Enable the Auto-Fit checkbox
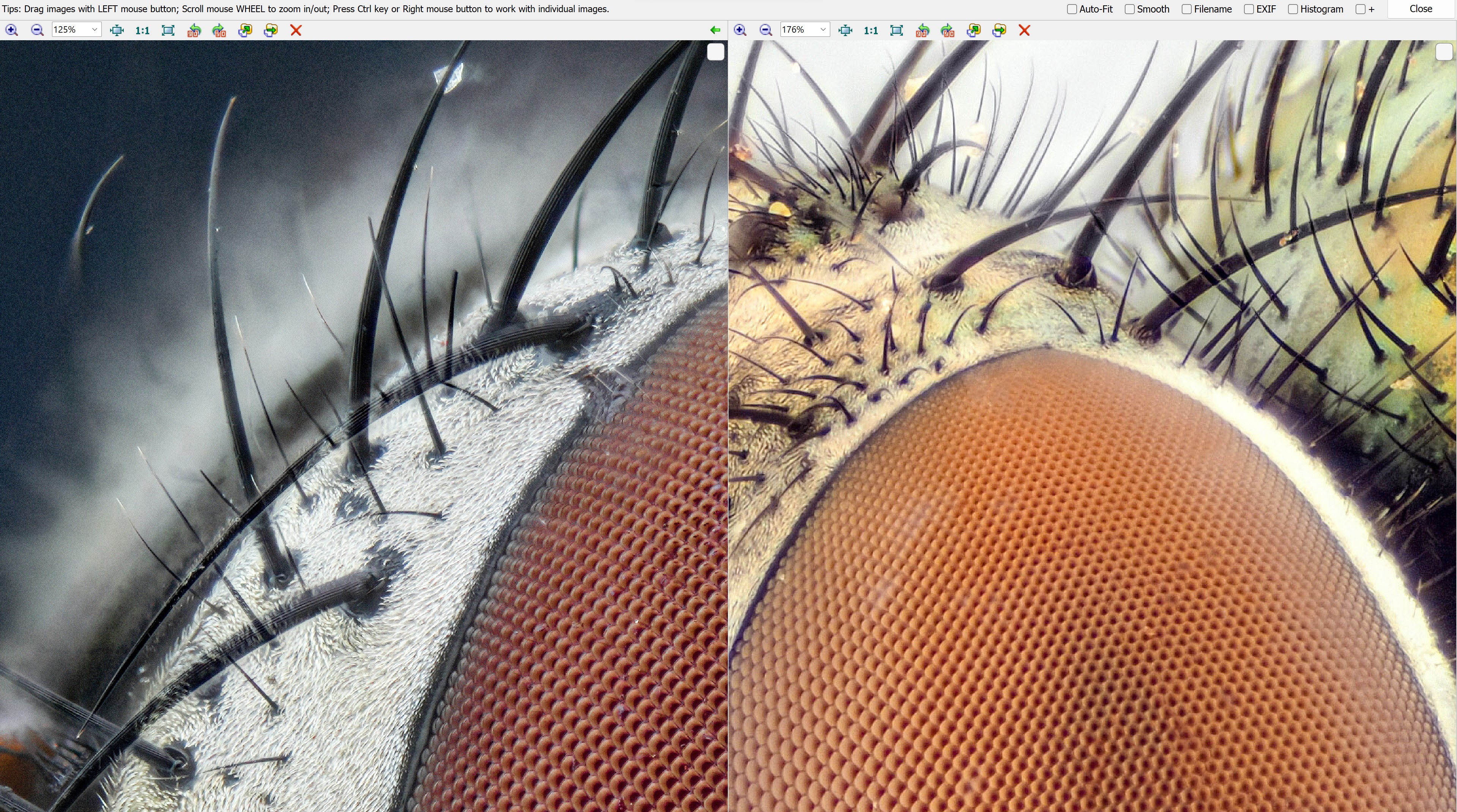Image resolution: width=1457 pixels, height=812 pixels. 1072,9
